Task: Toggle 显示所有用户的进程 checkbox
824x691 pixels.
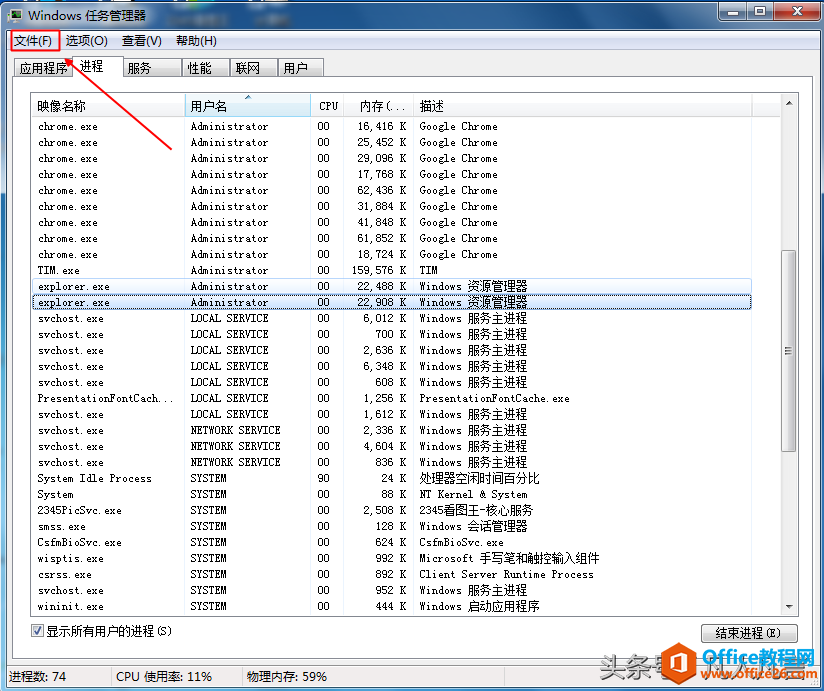Action: pos(37,631)
